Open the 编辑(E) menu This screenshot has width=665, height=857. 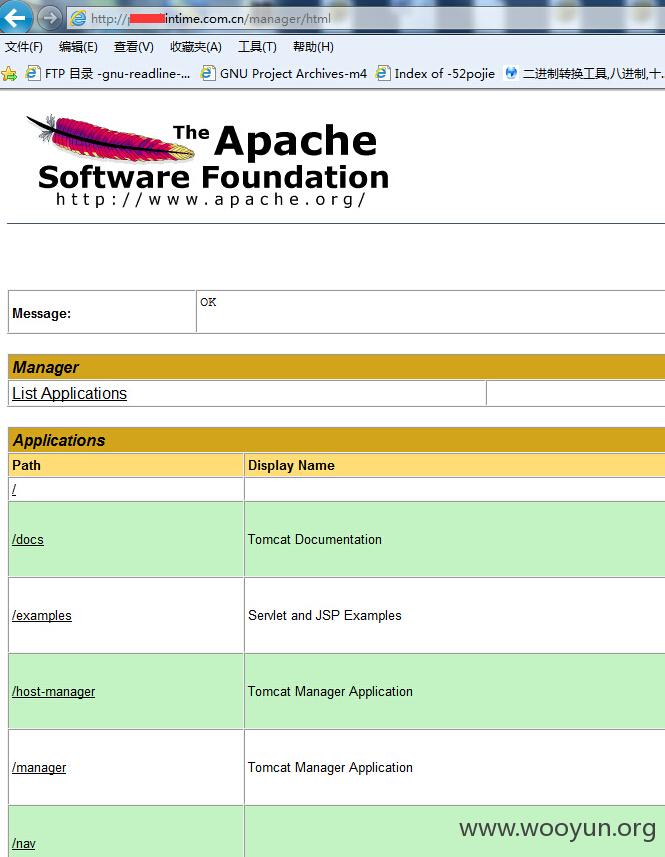point(78,47)
